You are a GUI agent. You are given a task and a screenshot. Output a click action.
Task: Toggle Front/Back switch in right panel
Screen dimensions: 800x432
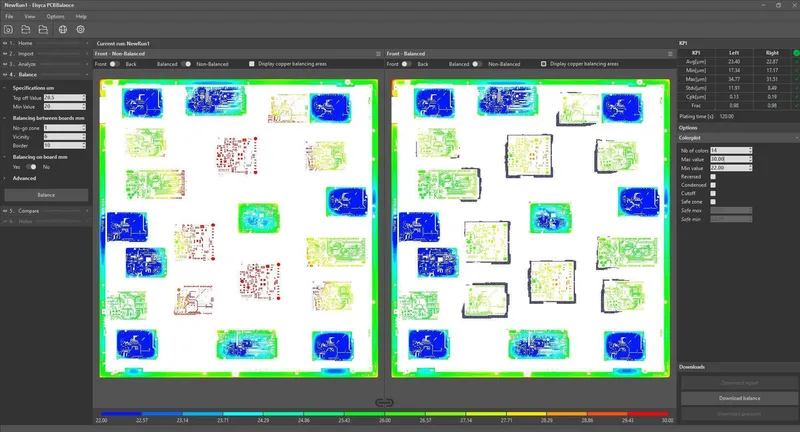pos(406,64)
